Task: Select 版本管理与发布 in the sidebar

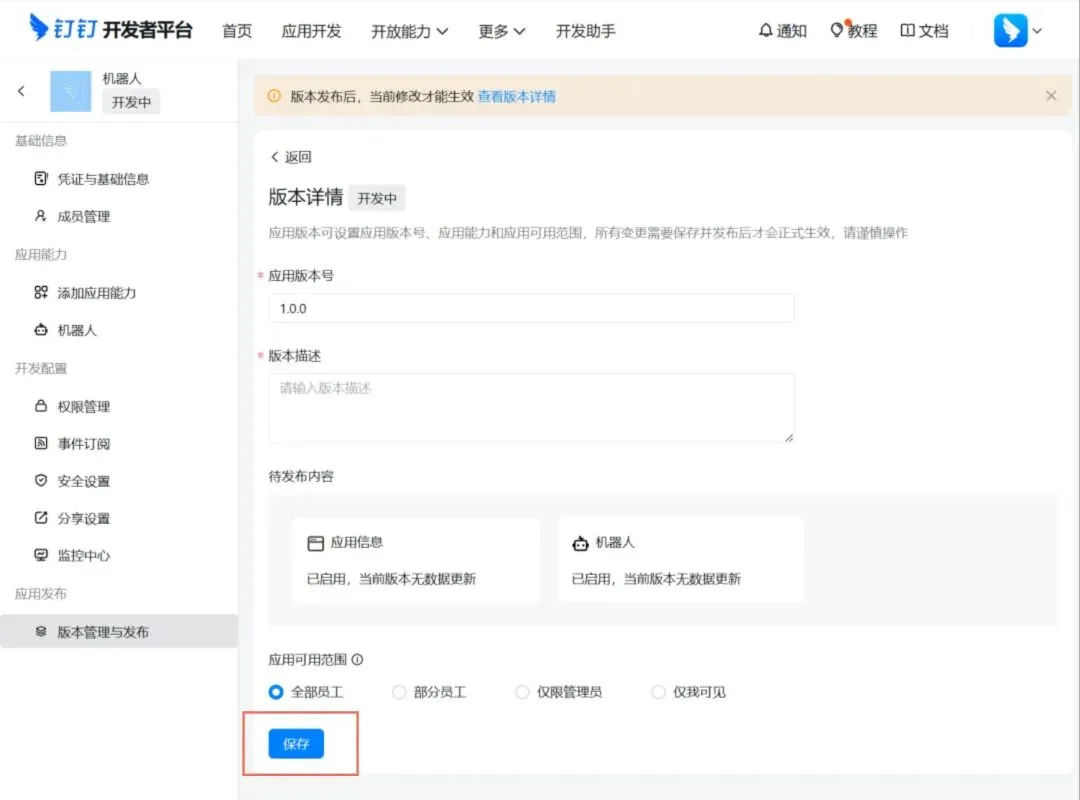Action: 119,631
